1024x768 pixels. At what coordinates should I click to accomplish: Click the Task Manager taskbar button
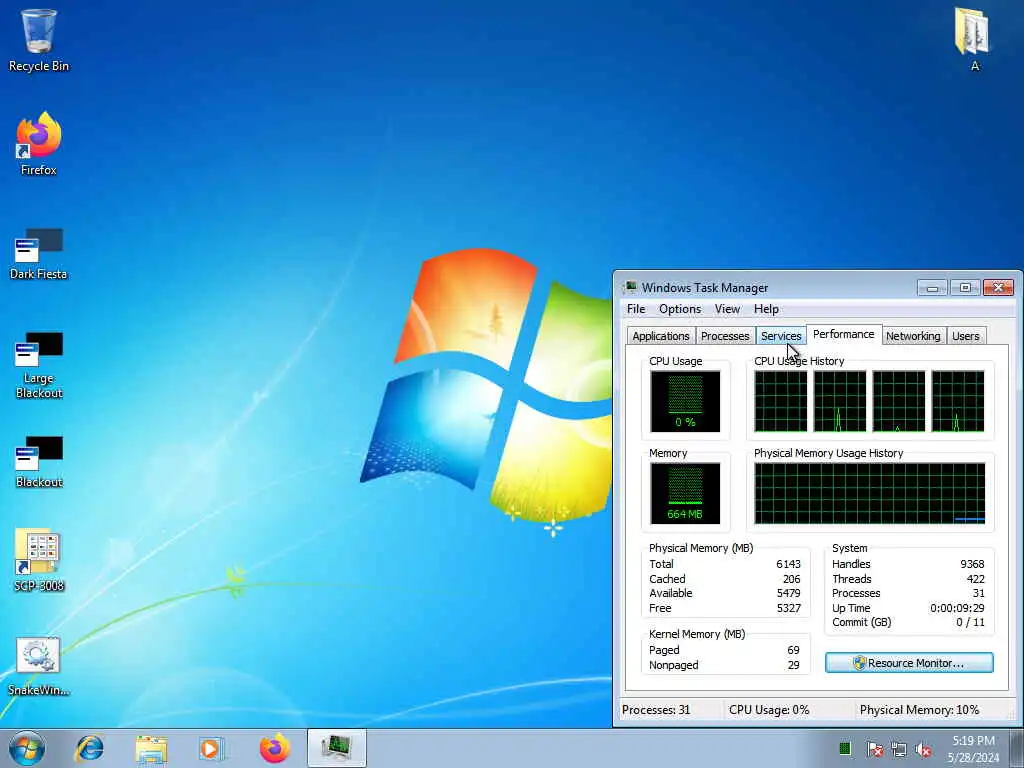point(337,748)
